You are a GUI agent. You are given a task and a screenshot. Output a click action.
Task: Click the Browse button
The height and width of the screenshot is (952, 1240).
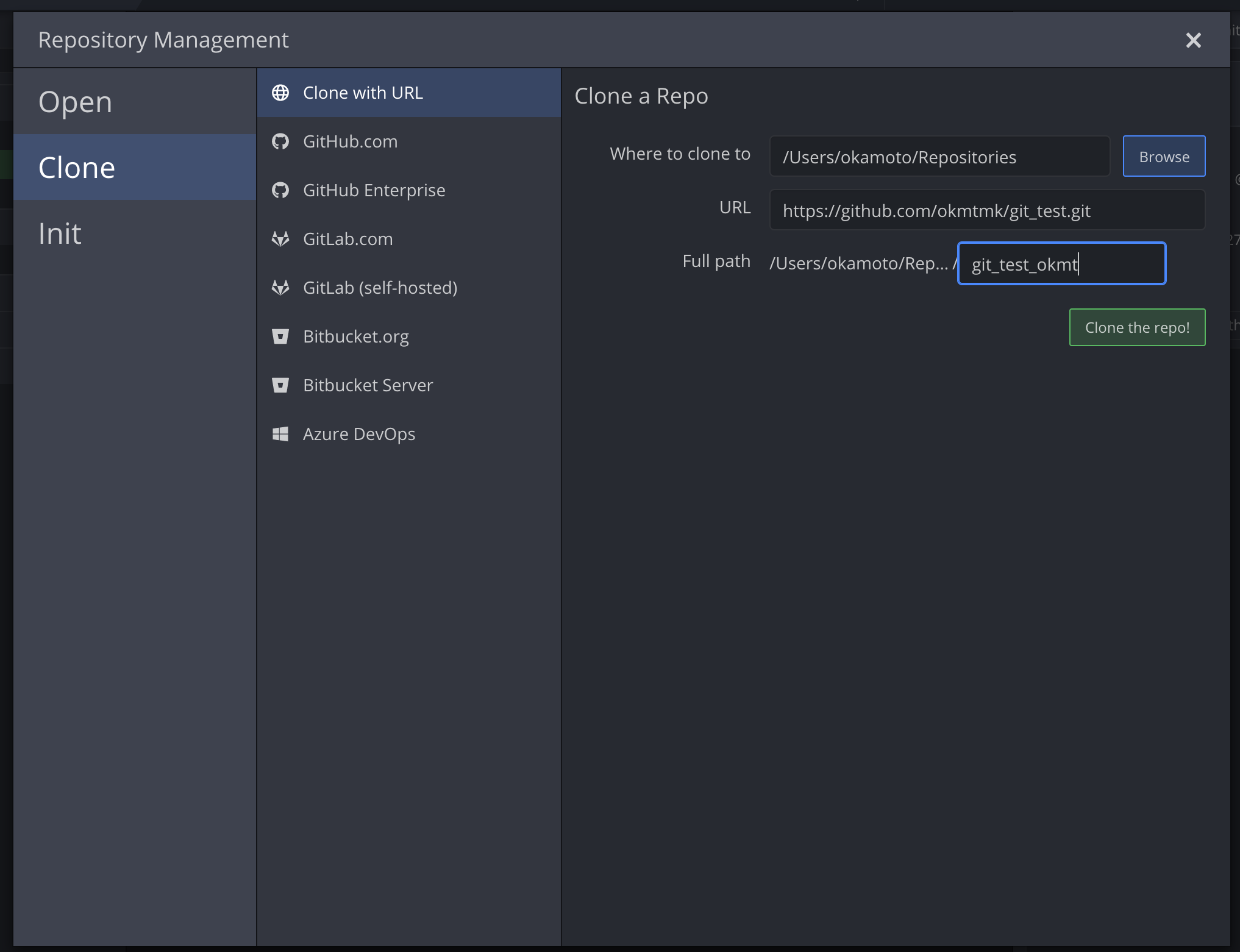click(1164, 157)
